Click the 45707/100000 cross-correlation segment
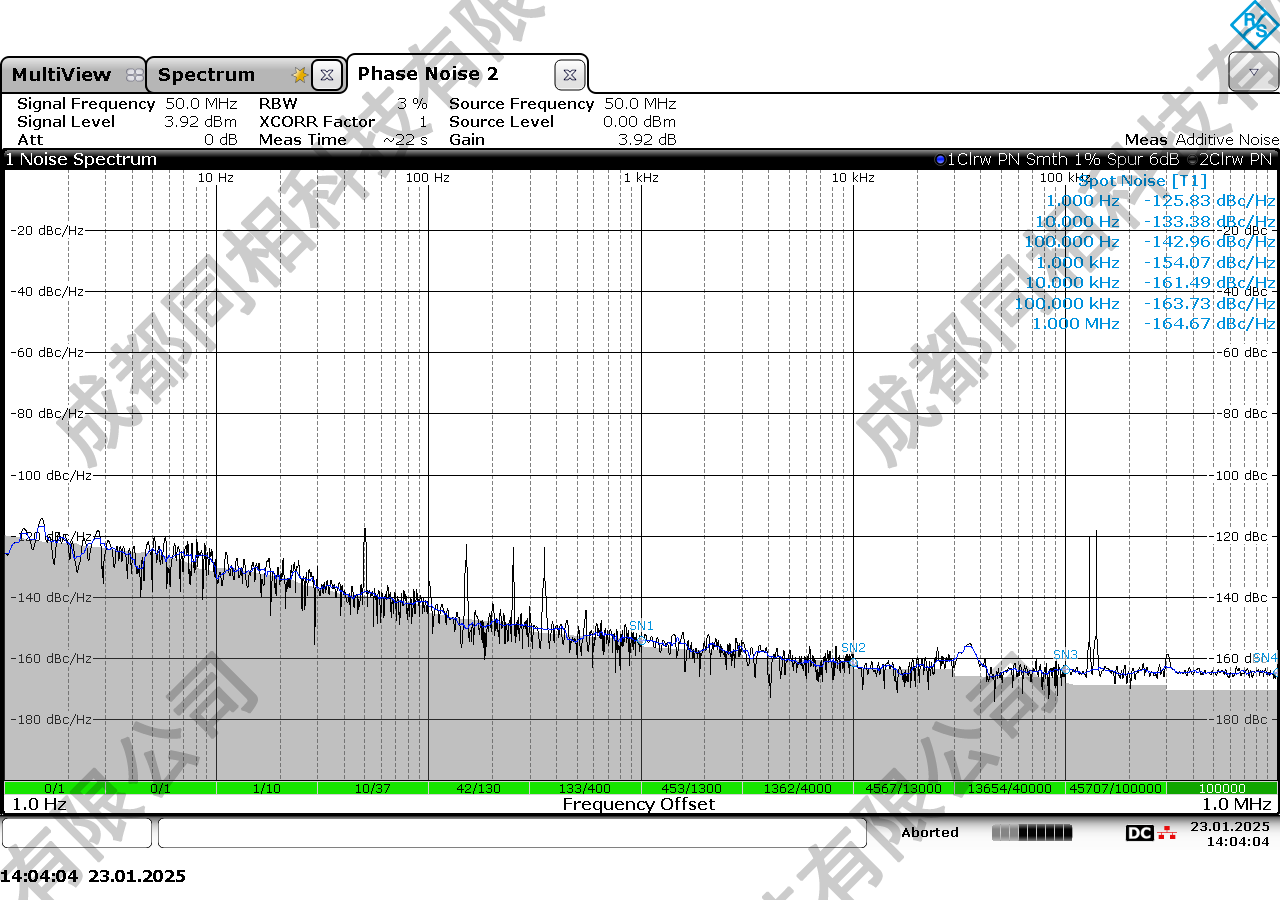1280x900 pixels. pyautogui.click(x=1115, y=788)
